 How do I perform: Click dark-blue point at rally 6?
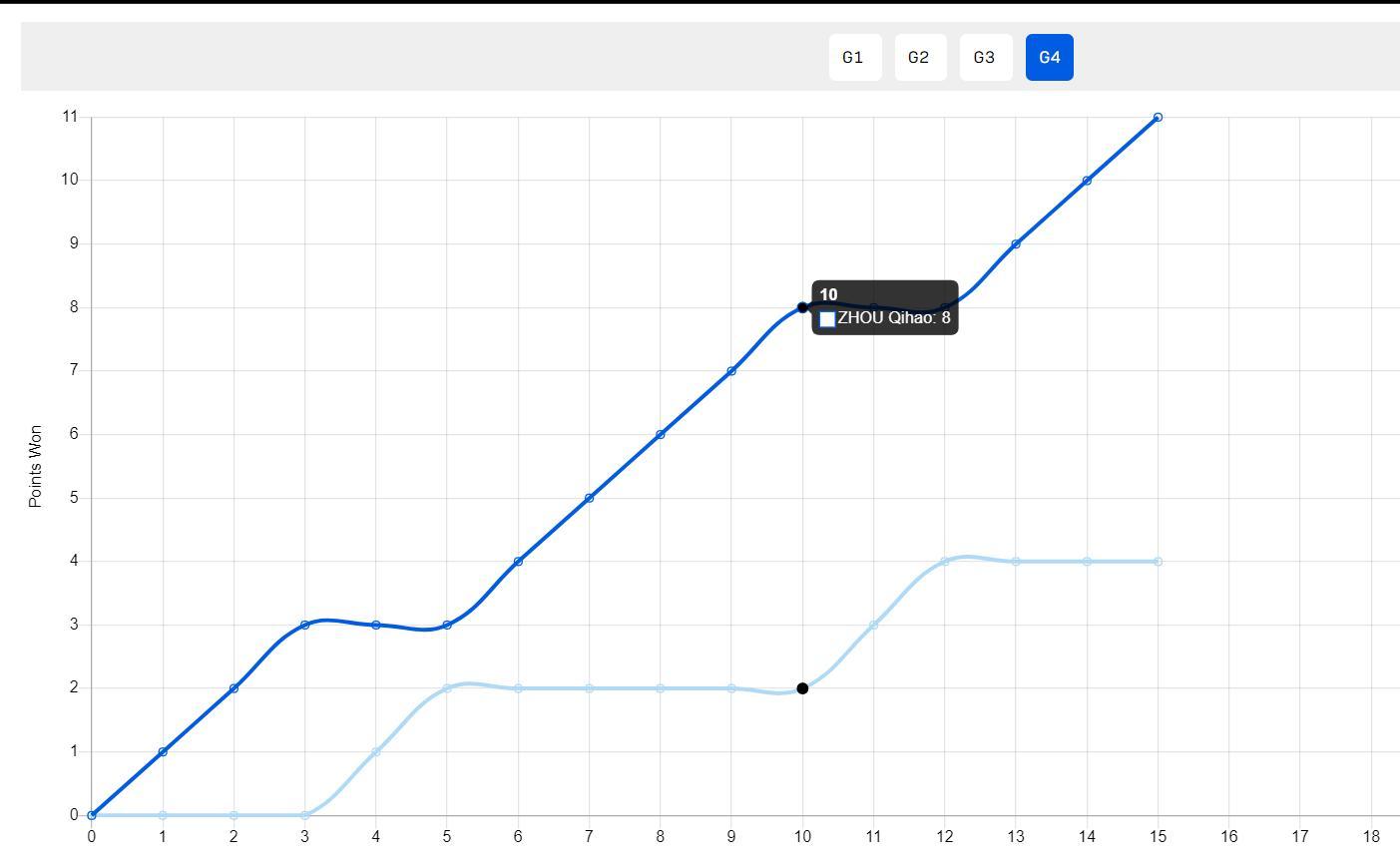[518, 562]
